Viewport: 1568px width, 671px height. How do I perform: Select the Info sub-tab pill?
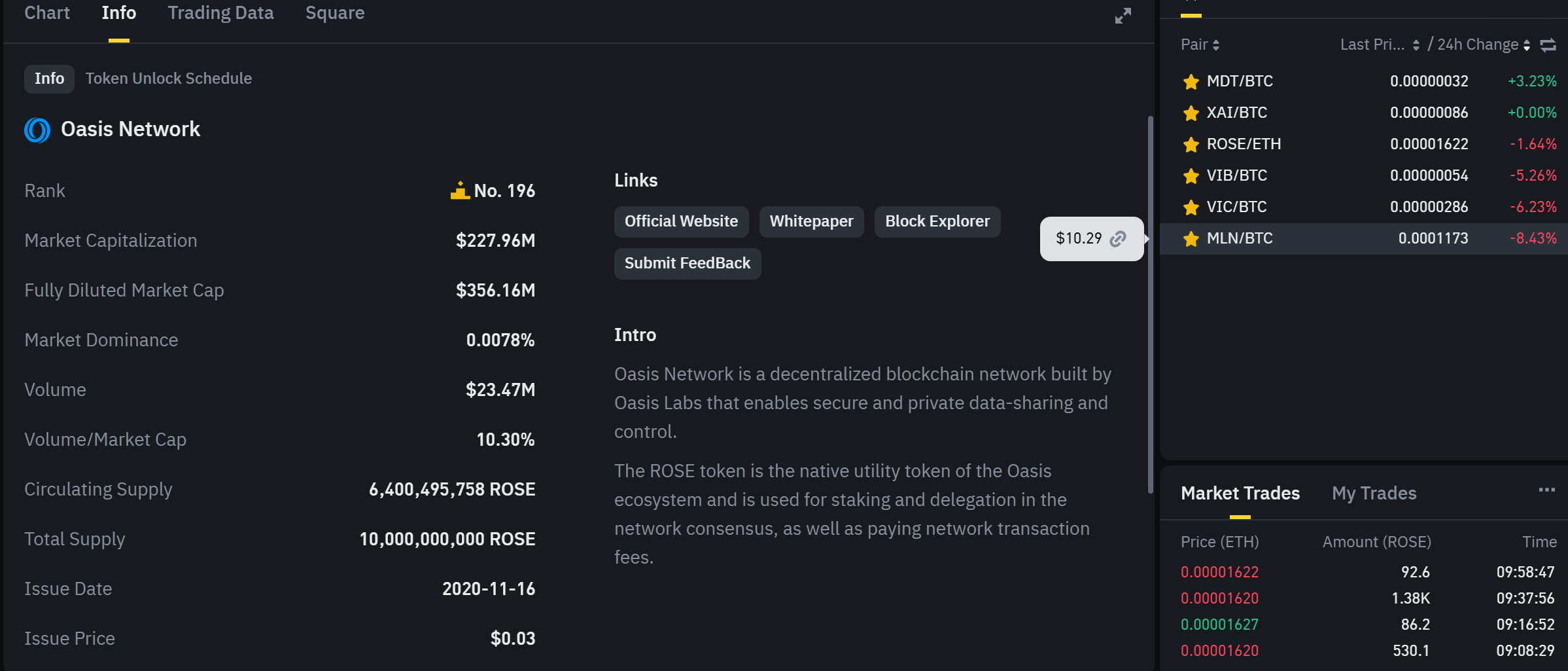pyautogui.click(x=49, y=79)
